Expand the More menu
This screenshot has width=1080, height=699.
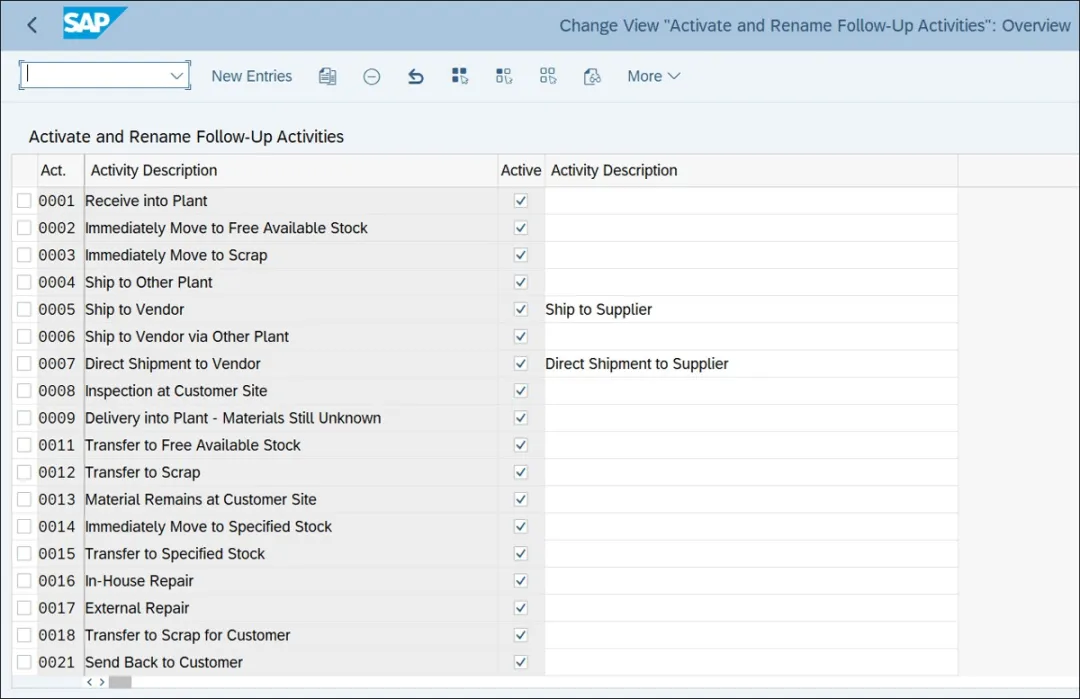(x=653, y=76)
